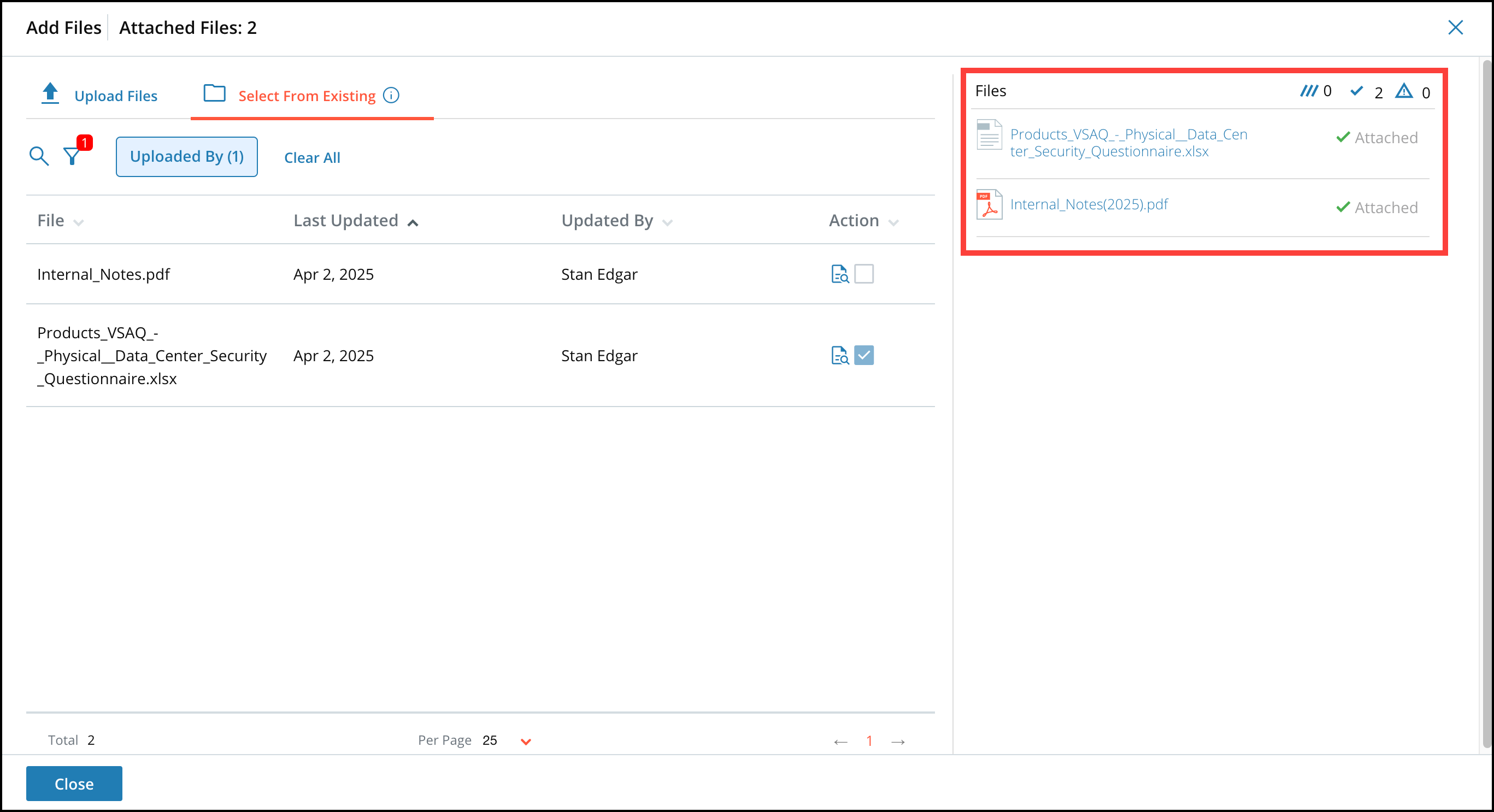Uncheck the selected Products_VSAQ questionnaire checkbox
Viewport: 1494px width, 812px height.
coord(864,355)
